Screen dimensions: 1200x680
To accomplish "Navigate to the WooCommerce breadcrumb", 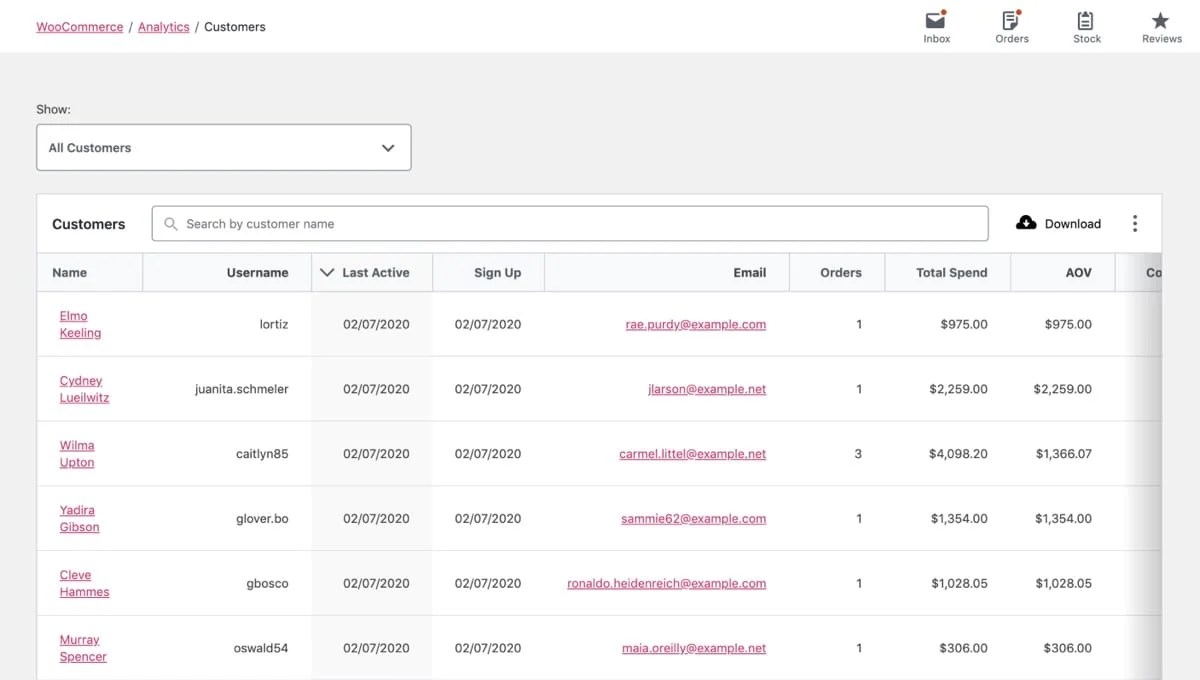I will click(x=79, y=27).
